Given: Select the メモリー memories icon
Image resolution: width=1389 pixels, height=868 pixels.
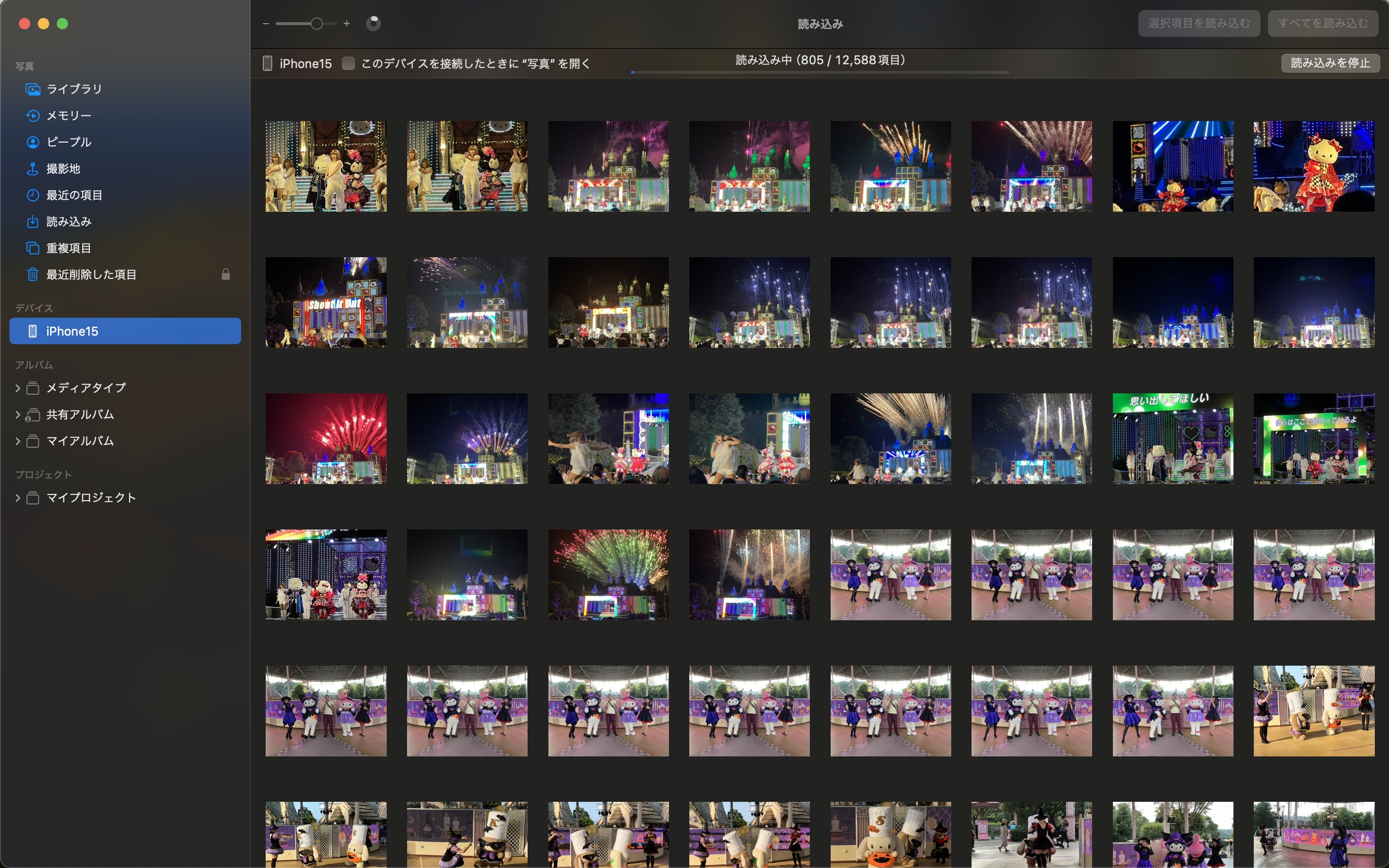Looking at the screenshot, I should 33,115.
